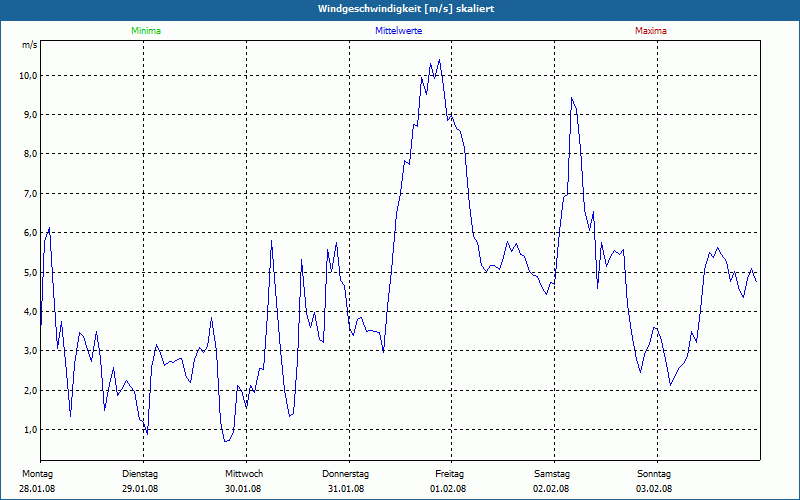Click the highest peak before Freitag
This screenshot has width=800, height=500.
(x=439, y=60)
